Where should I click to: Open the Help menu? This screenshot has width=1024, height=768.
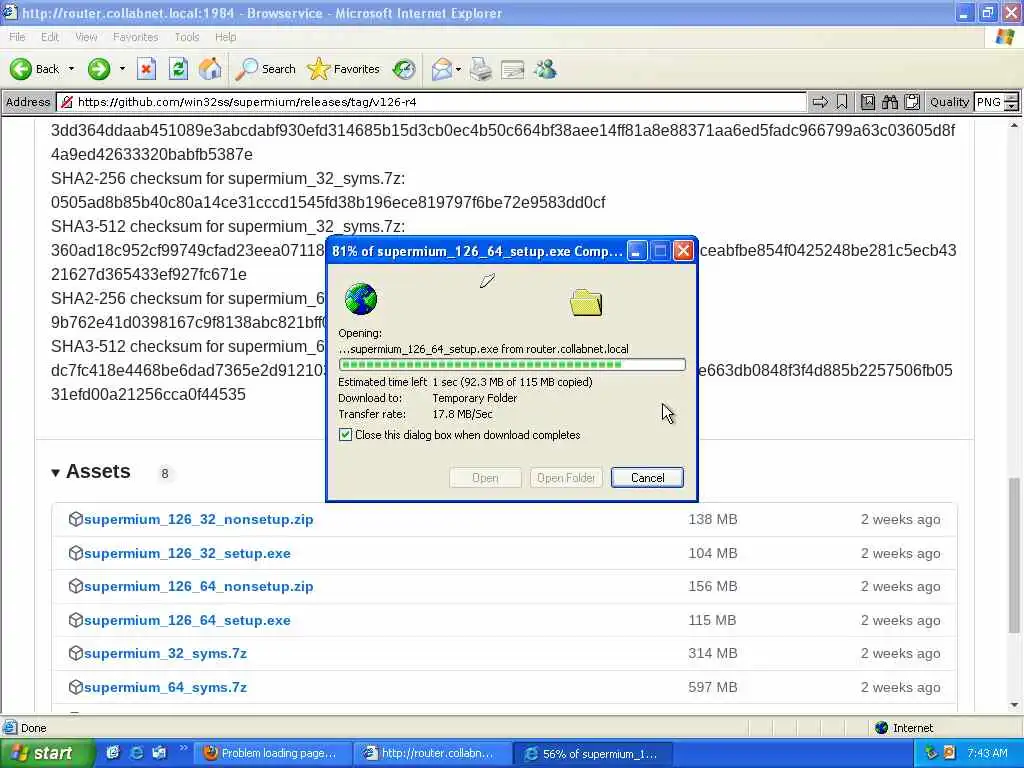[x=225, y=37]
